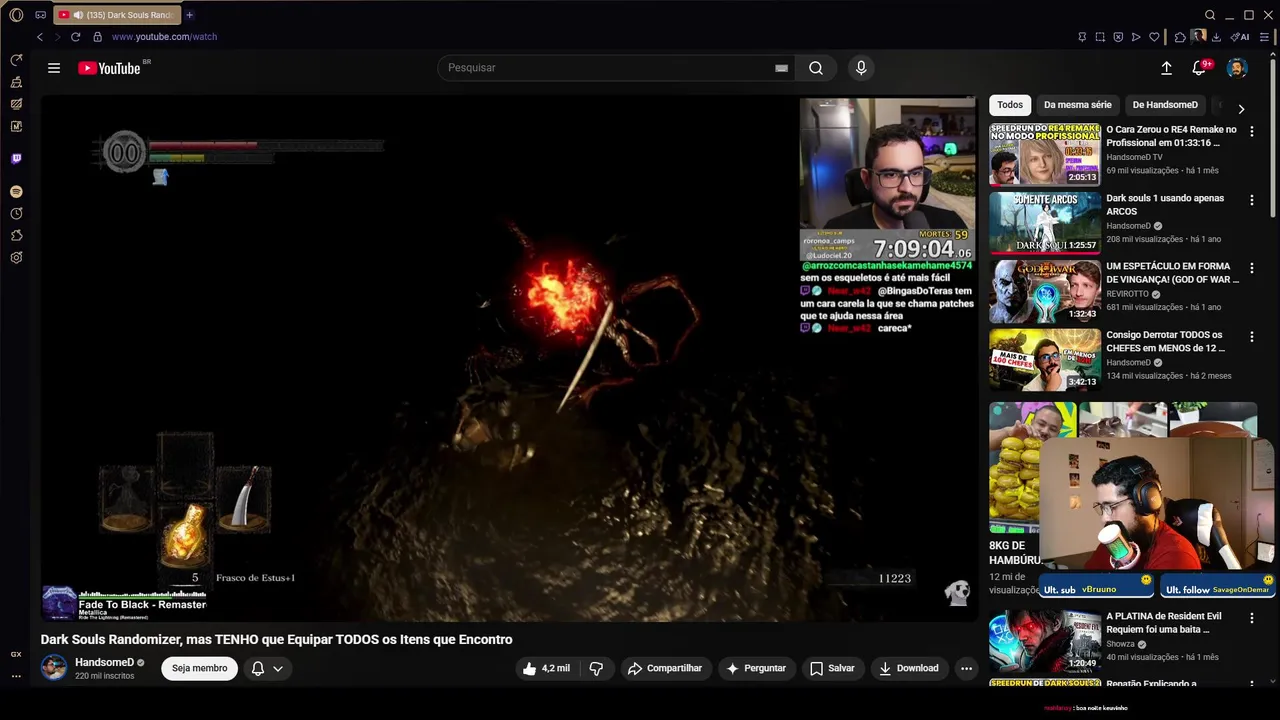Open History clock icon in sidebar

tap(16, 213)
